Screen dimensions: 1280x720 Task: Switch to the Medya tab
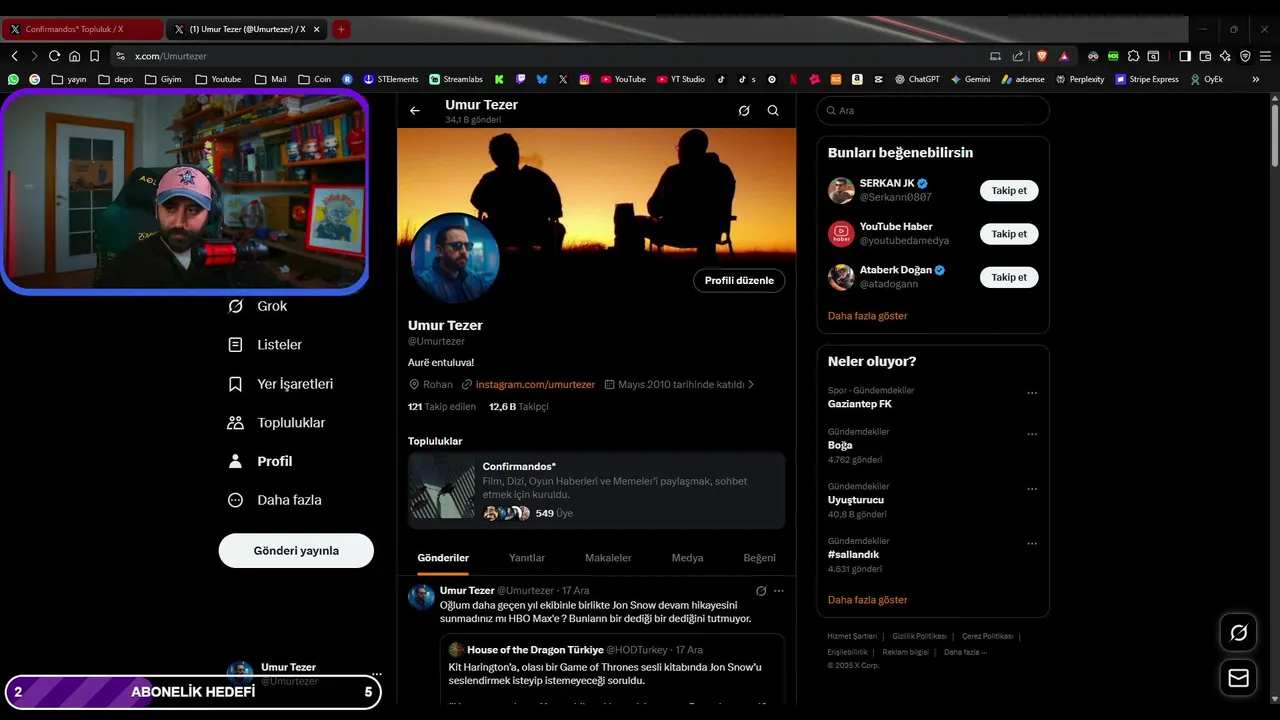click(687, 558)
